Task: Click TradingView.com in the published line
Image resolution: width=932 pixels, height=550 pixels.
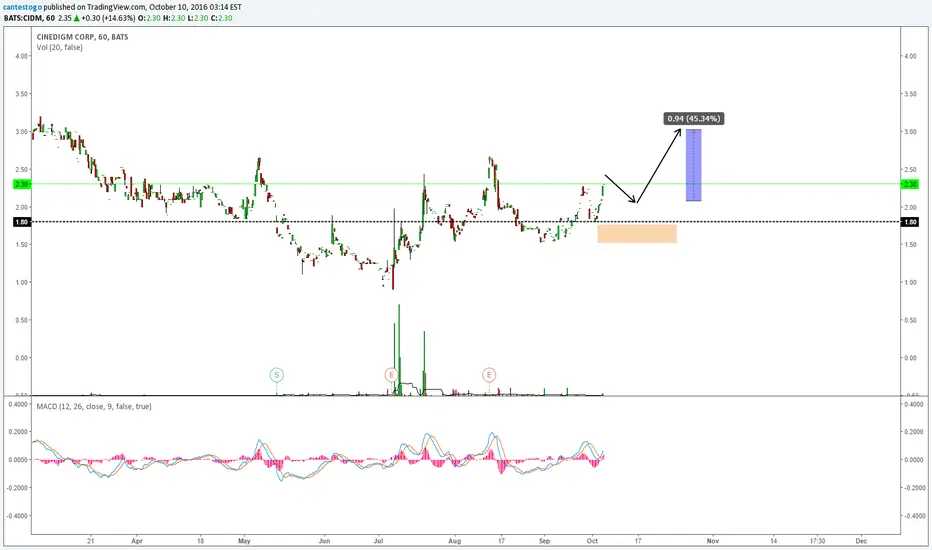Action: pyautogui.click(x=116, y=7)
